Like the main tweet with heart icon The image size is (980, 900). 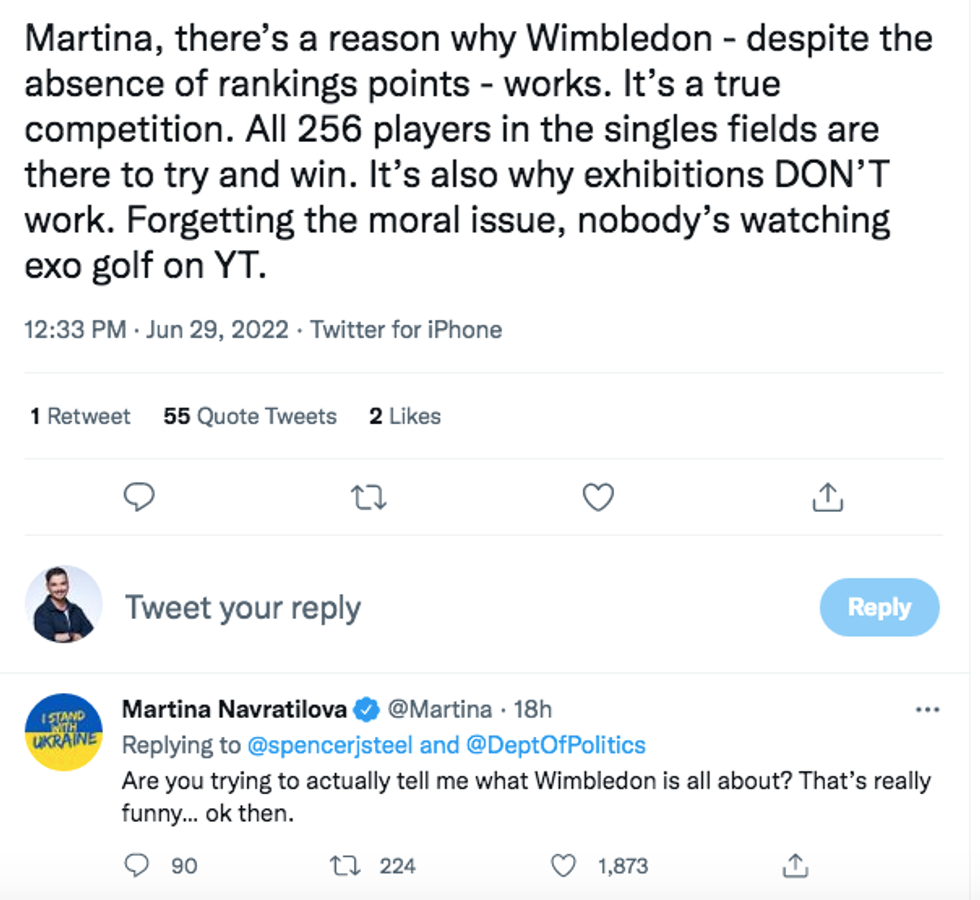click(x=598, y=497)
